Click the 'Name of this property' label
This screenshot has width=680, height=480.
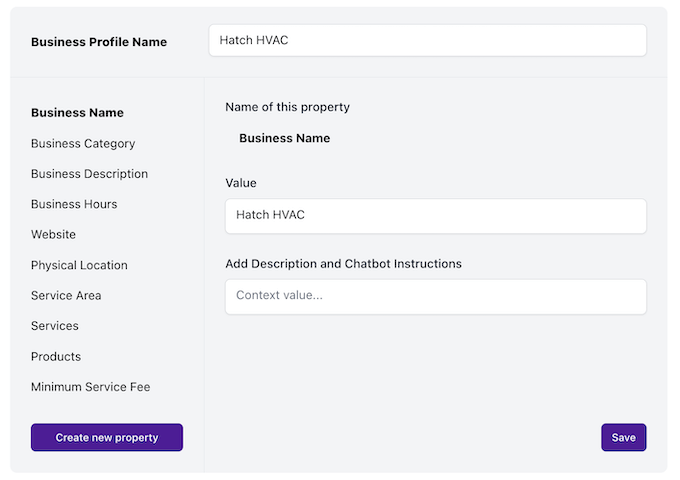click(x=287, y=107)
